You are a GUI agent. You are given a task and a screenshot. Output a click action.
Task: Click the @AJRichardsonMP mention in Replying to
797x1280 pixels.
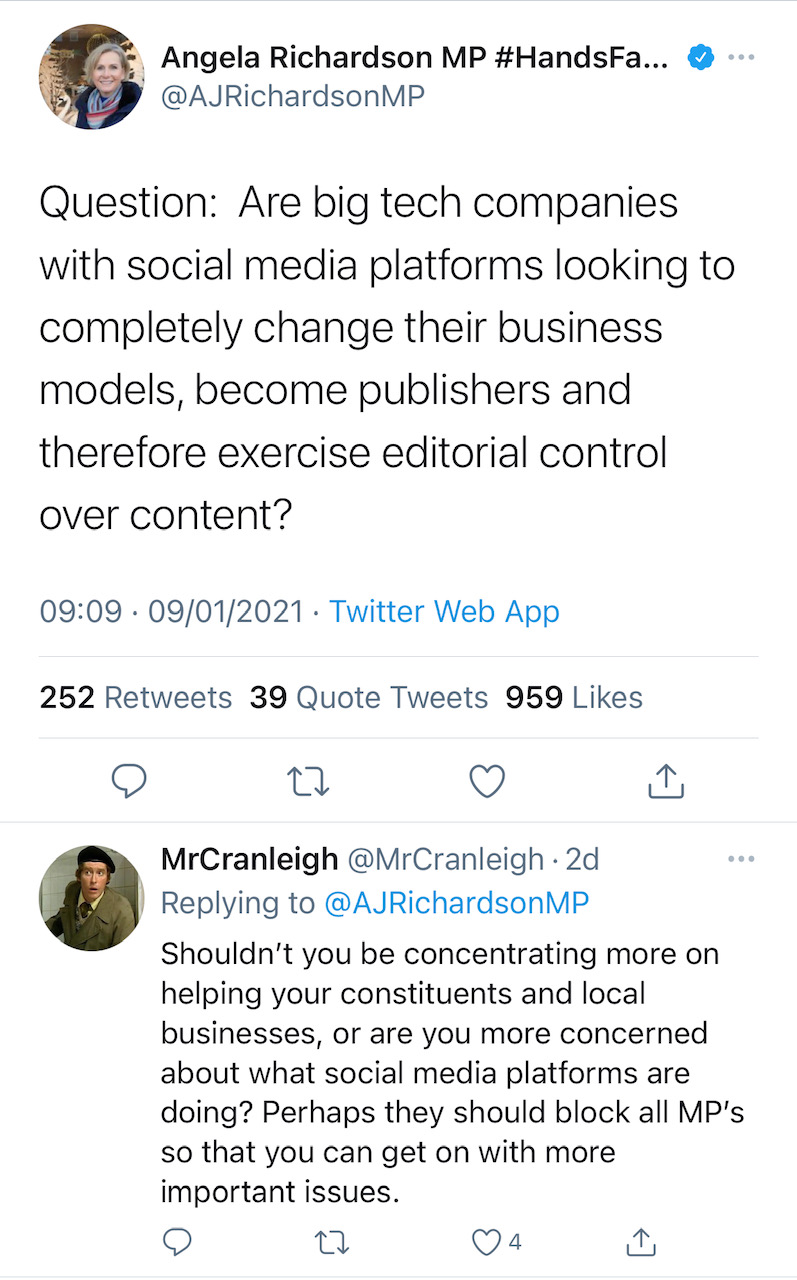tap(457, 903)
